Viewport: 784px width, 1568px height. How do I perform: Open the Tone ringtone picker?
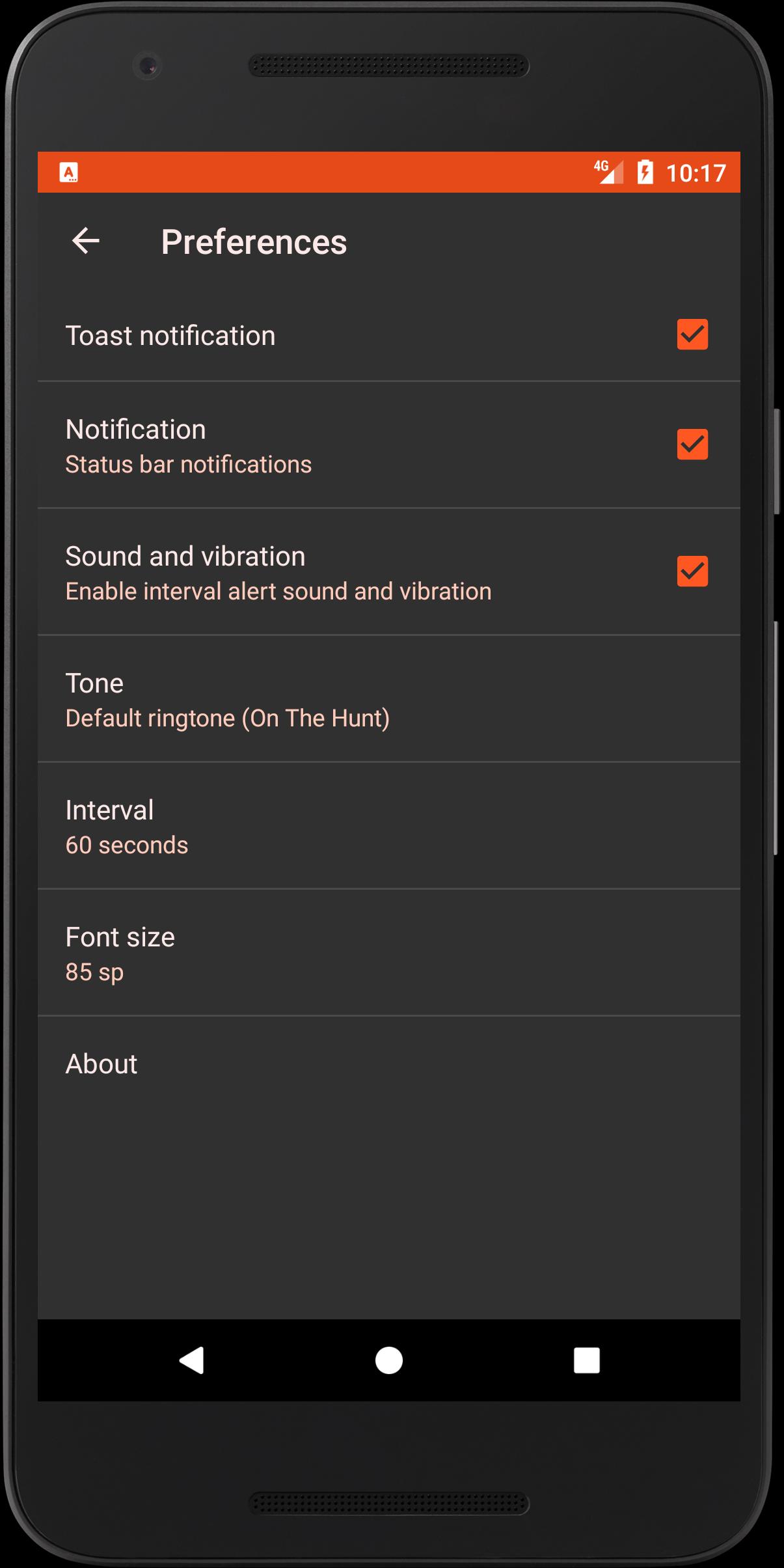coord(389,699)
